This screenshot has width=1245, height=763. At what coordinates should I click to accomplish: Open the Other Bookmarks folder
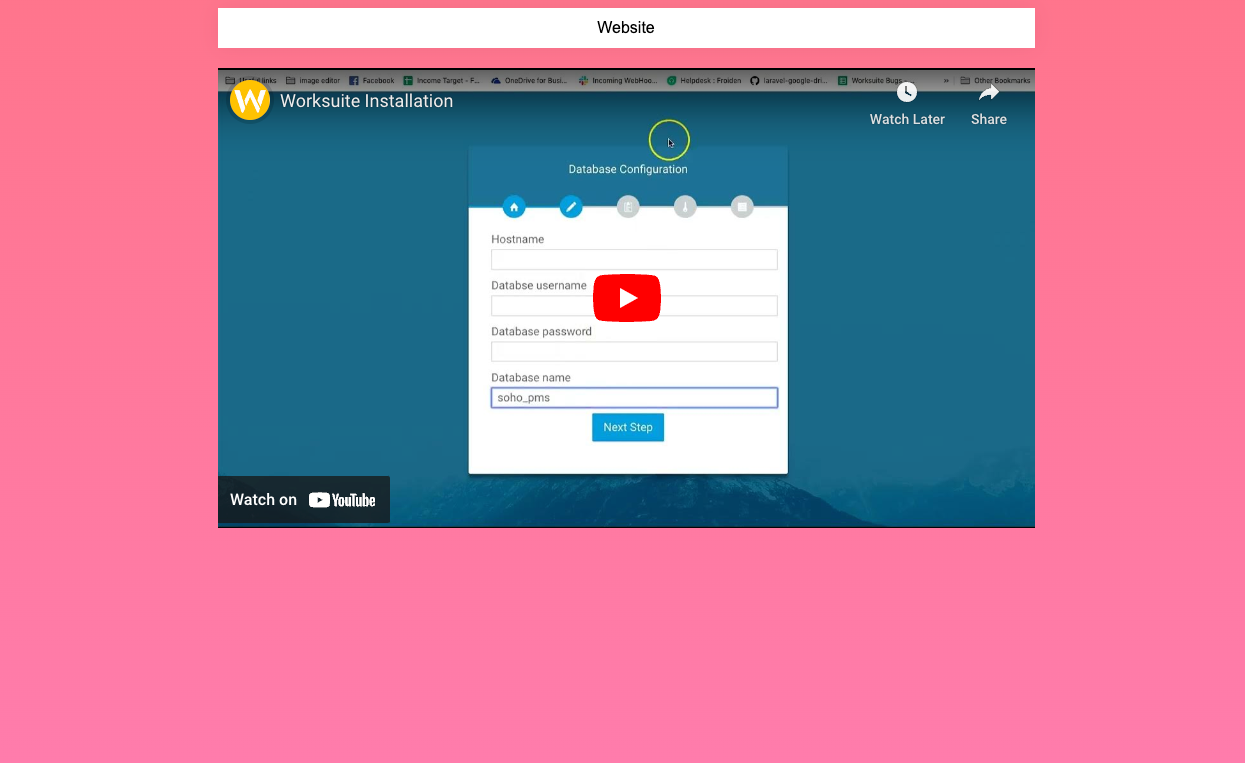point(995,80)
